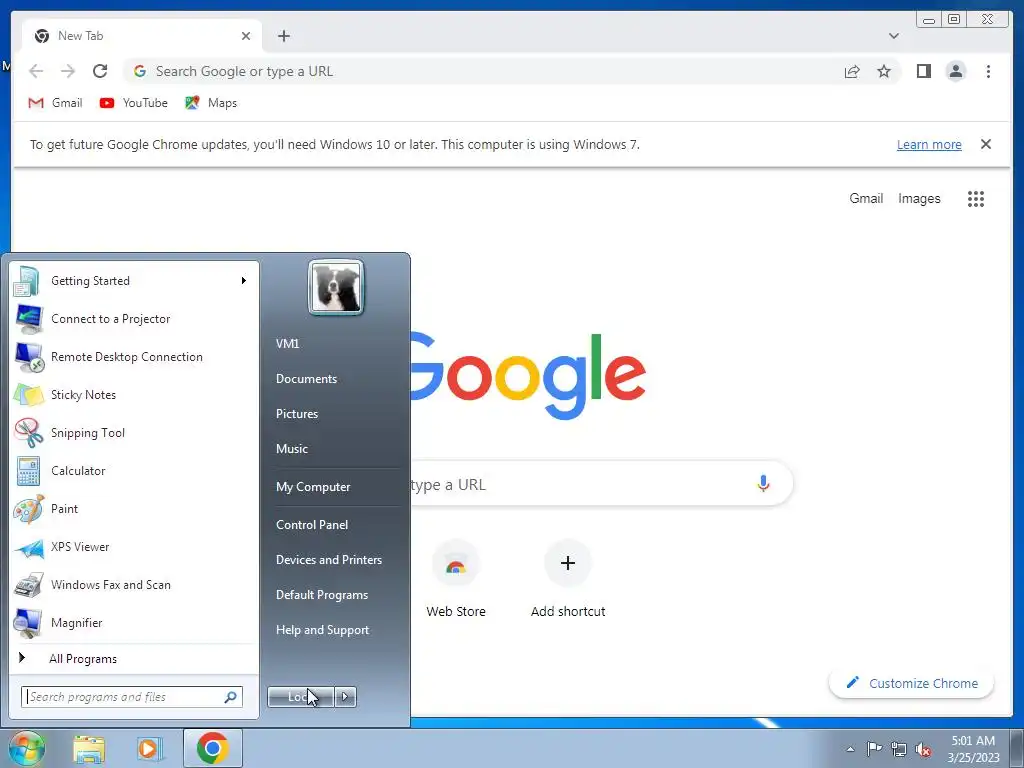The image size is (1024, 768).
Task: Open a new tab with plus button
Action: click(x=283, y=36)
